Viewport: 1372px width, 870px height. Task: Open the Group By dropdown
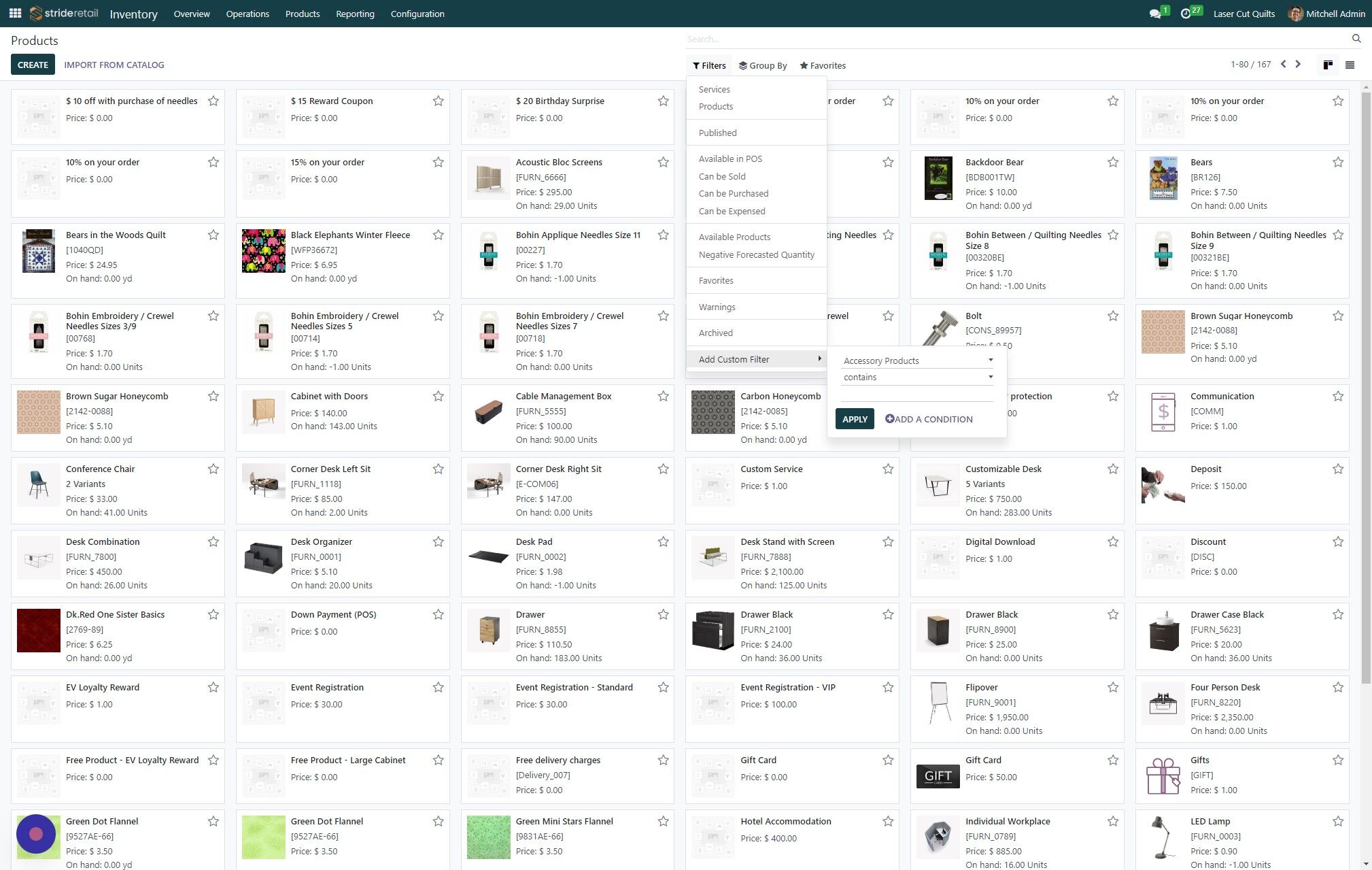point(763,65)
